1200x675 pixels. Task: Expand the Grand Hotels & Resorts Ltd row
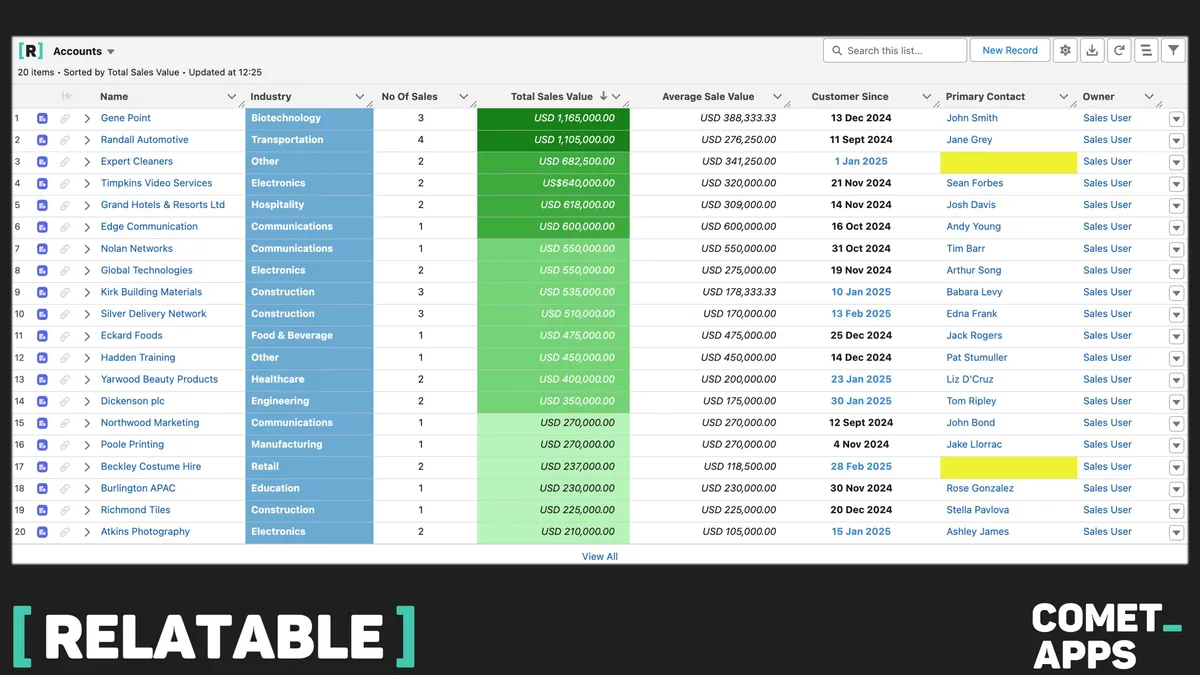87,205
